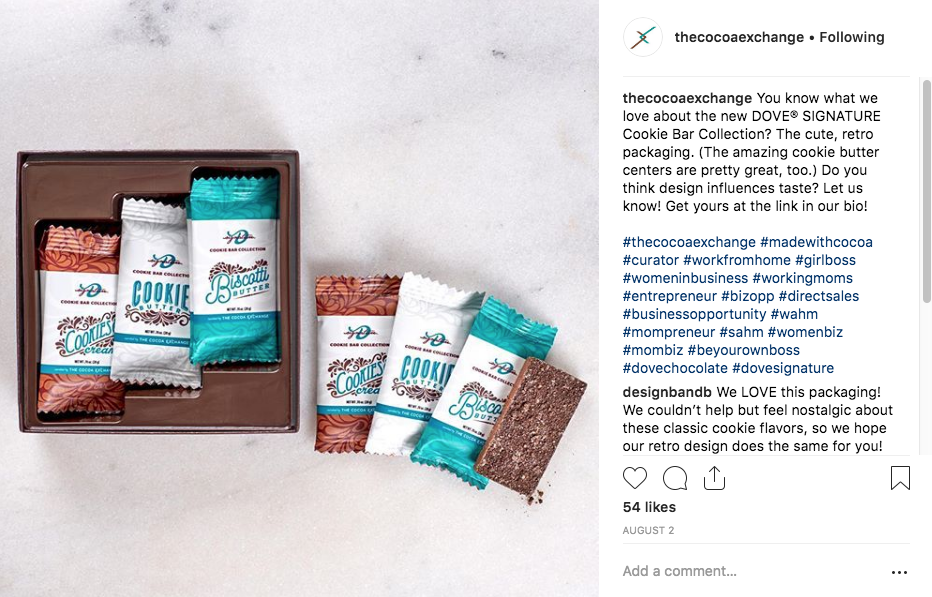This screenshot has width=932, height=597.
Task: Open the three-dot more options menu
Action: coord(899,572)
